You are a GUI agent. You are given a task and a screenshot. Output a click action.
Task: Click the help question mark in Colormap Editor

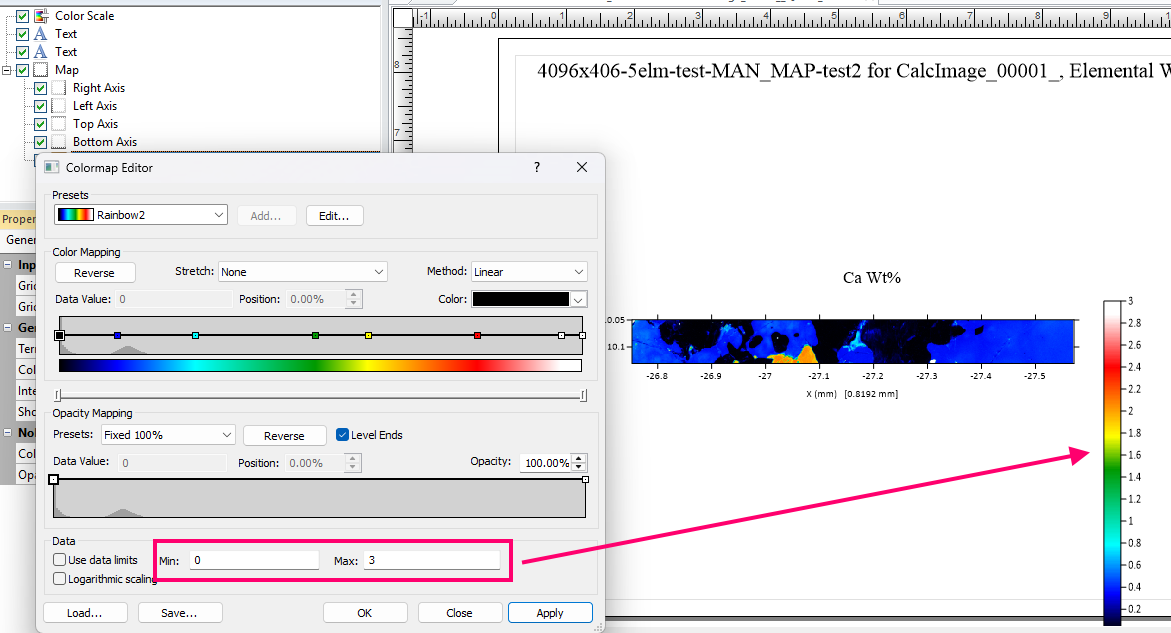click(x=537, y=168)
